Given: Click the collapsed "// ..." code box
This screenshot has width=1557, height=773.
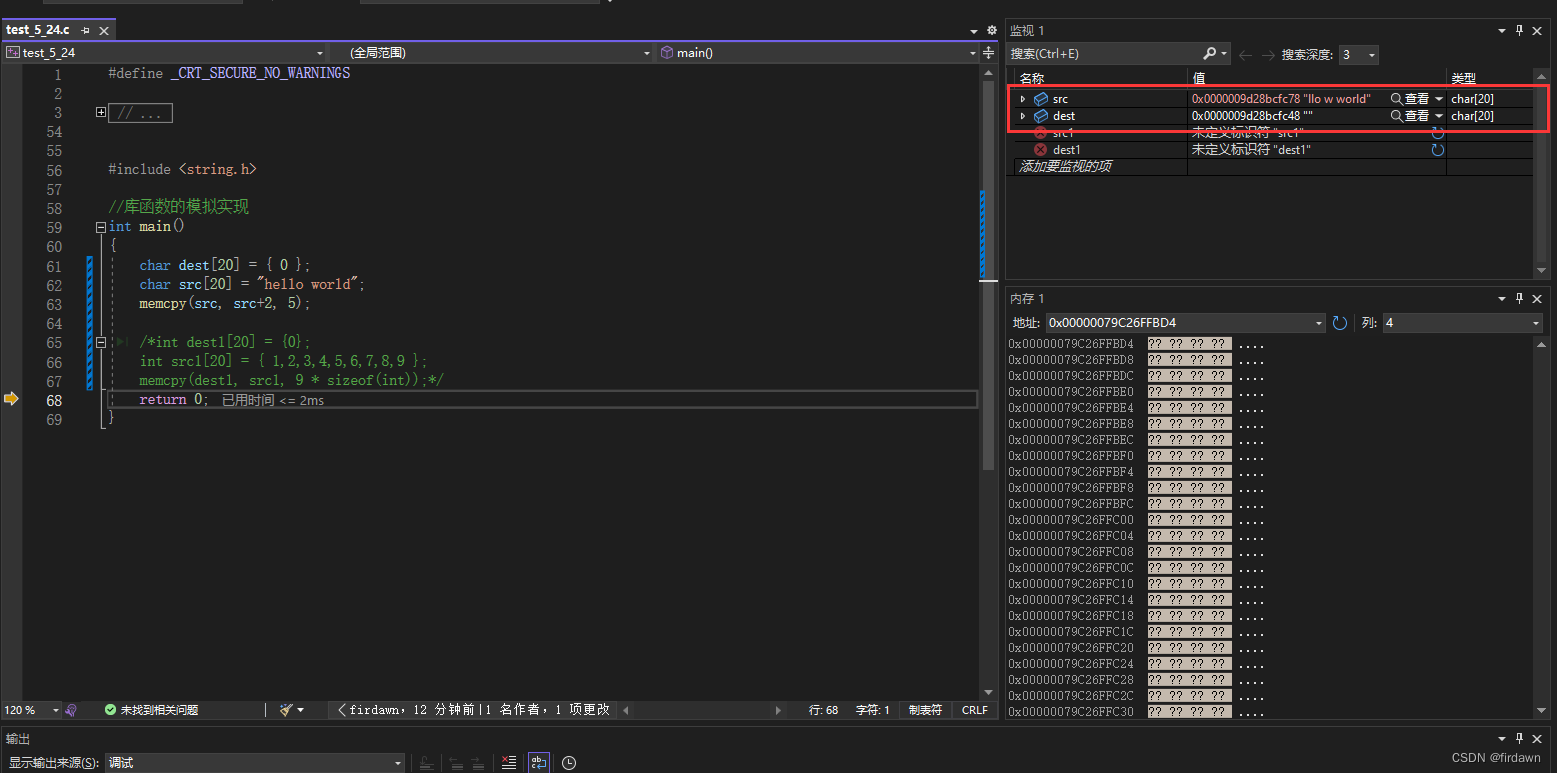Looking at the screenshot, I should coord(140,113).
